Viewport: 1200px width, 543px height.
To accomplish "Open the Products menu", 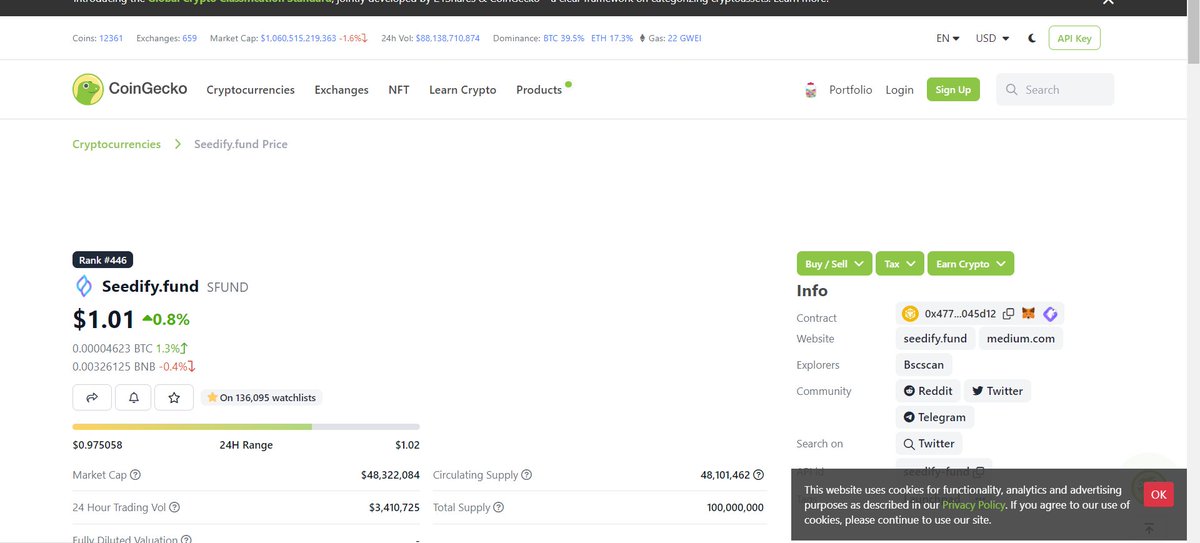I will point(539,90).
